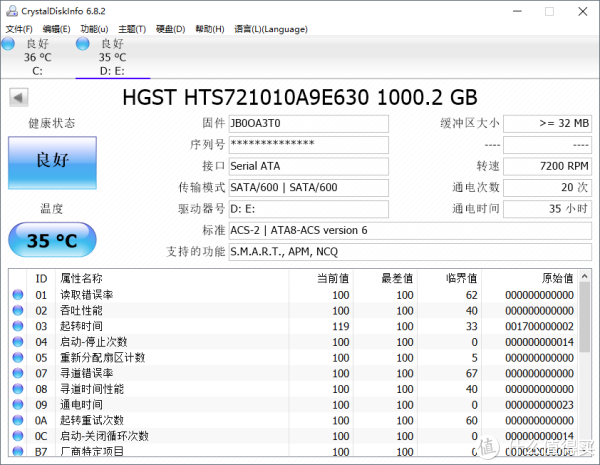The width and height of the screenshot is (600, 465).
Task: Click the 7200 RPM rotation rate field
Action: (547, 166)
